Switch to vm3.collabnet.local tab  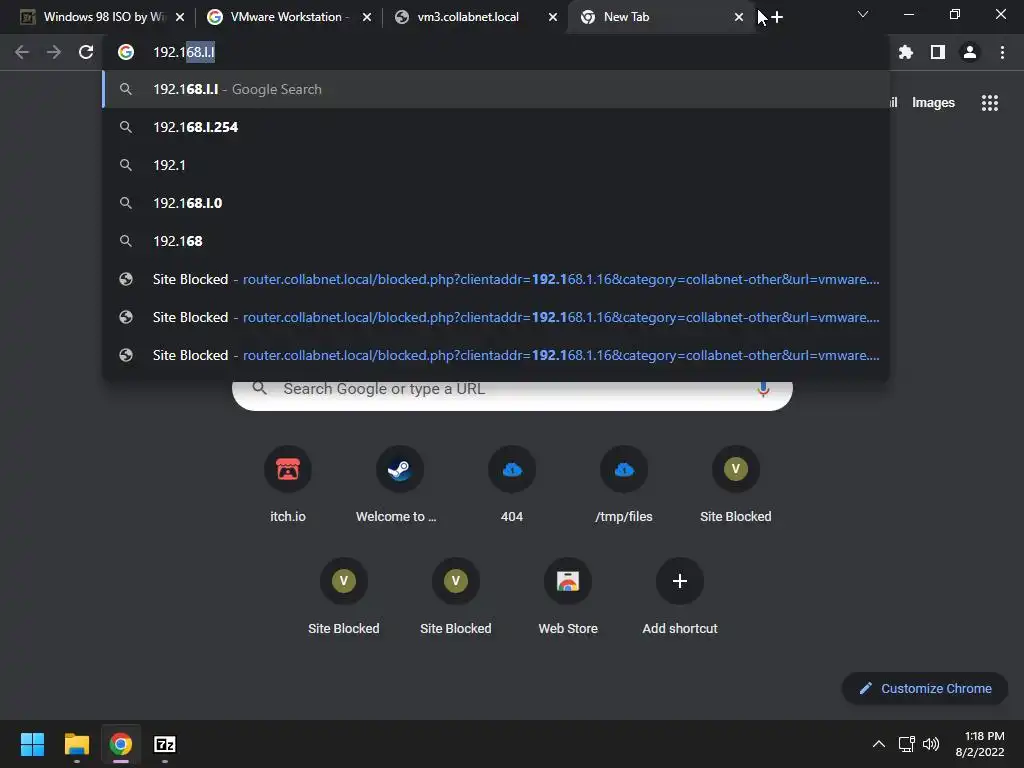pos(475,18)
